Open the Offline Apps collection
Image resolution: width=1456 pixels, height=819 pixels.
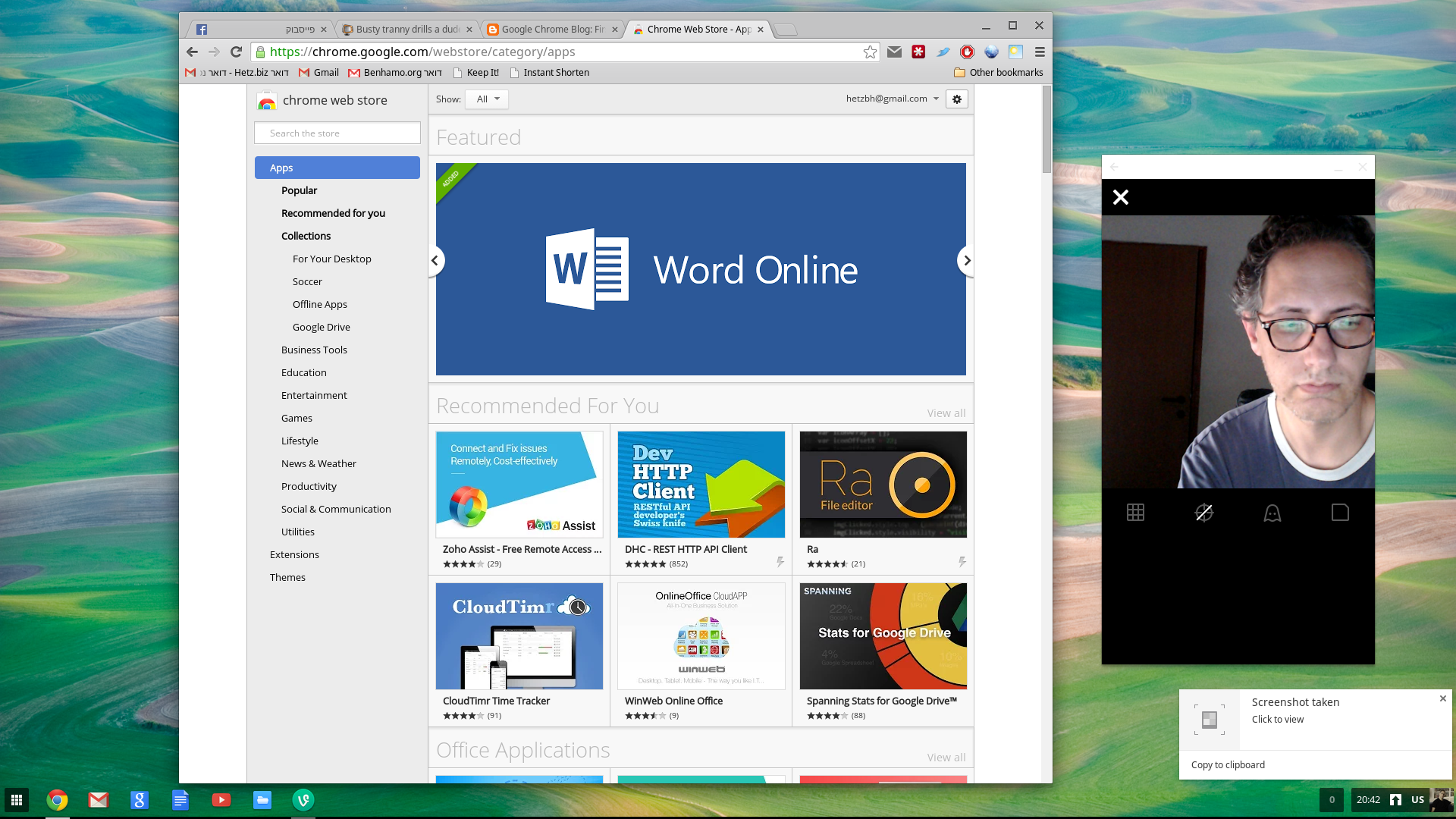tap(320, 304)
